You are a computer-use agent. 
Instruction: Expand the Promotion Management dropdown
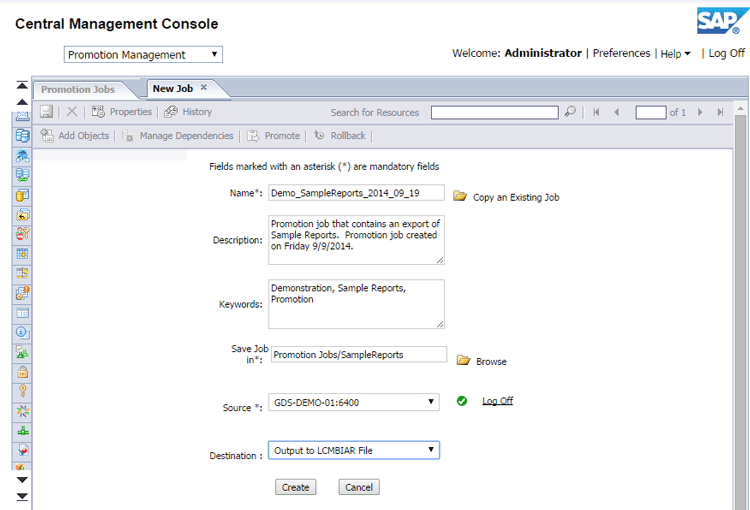tap(143, 55)
